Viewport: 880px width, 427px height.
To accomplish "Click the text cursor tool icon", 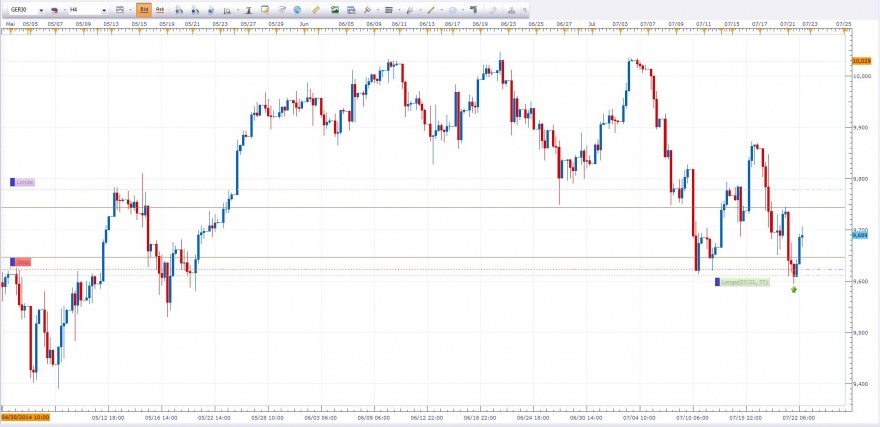I will [248, 10].
